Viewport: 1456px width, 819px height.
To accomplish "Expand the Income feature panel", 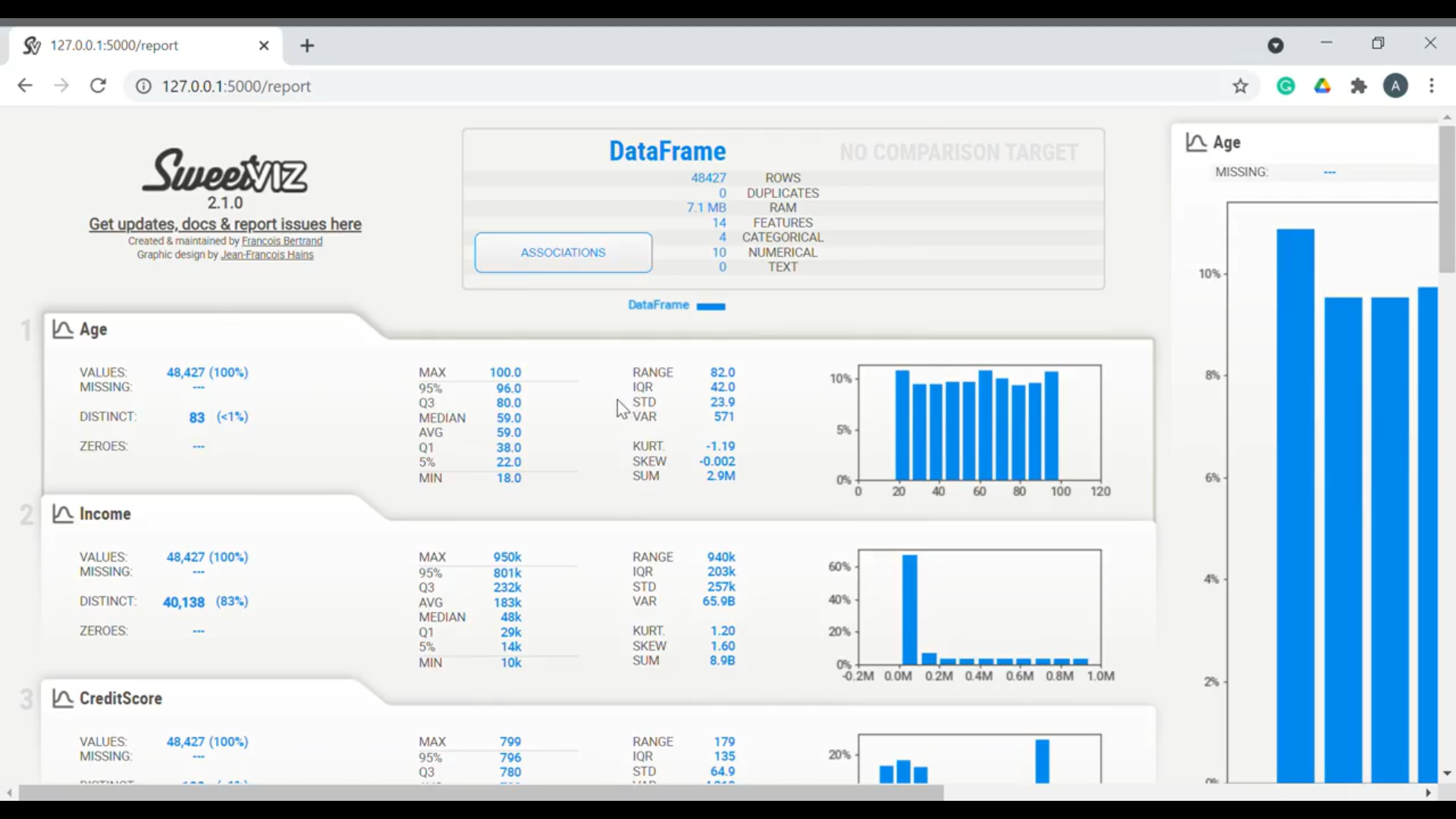I will coord(105,514).
